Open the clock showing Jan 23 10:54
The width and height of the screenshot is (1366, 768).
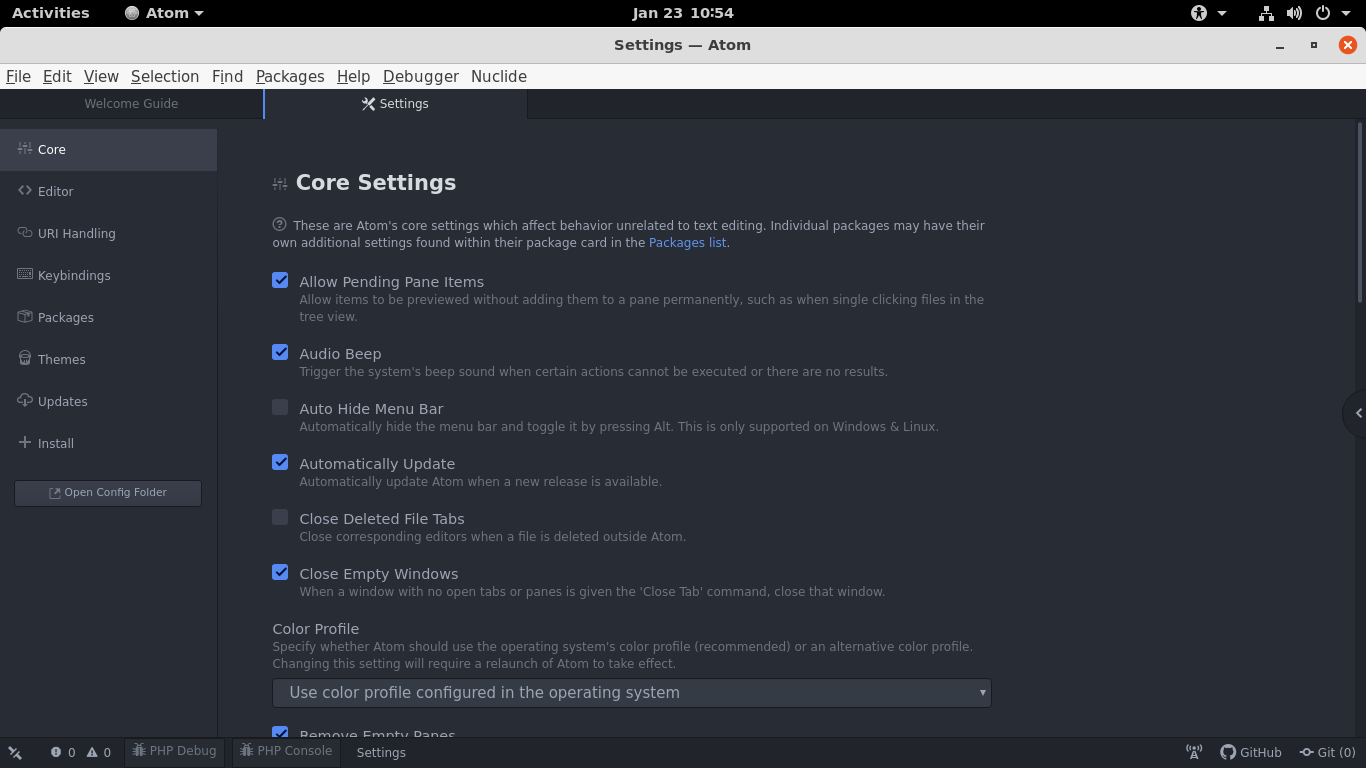[683, 13]
